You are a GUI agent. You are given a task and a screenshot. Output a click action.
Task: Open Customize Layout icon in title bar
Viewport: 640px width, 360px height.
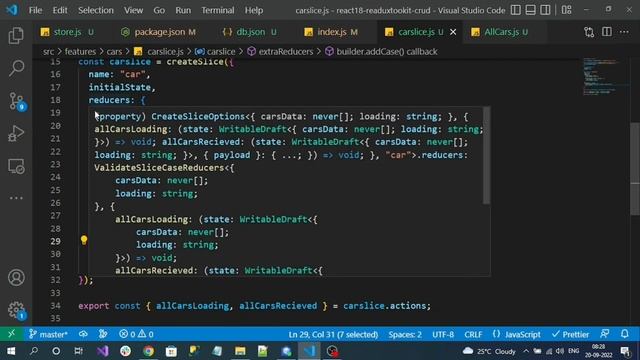point(566,10)
